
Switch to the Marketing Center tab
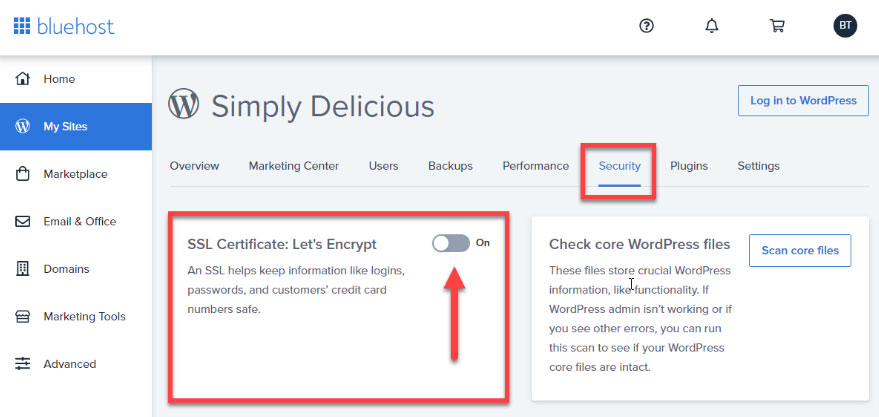tap(294, 166)
